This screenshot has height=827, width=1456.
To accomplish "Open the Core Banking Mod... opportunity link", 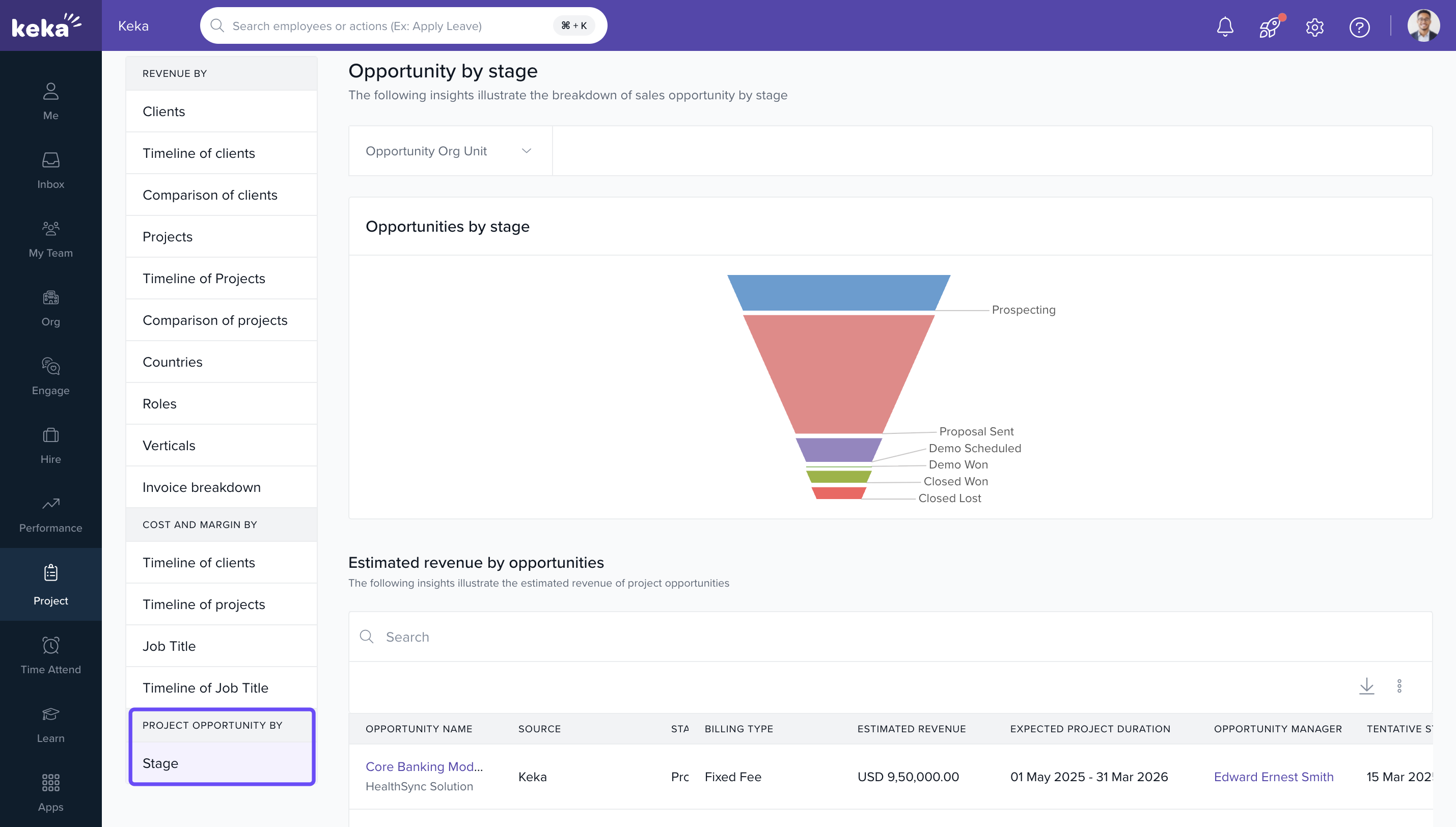I will click(x=424, y=766).
